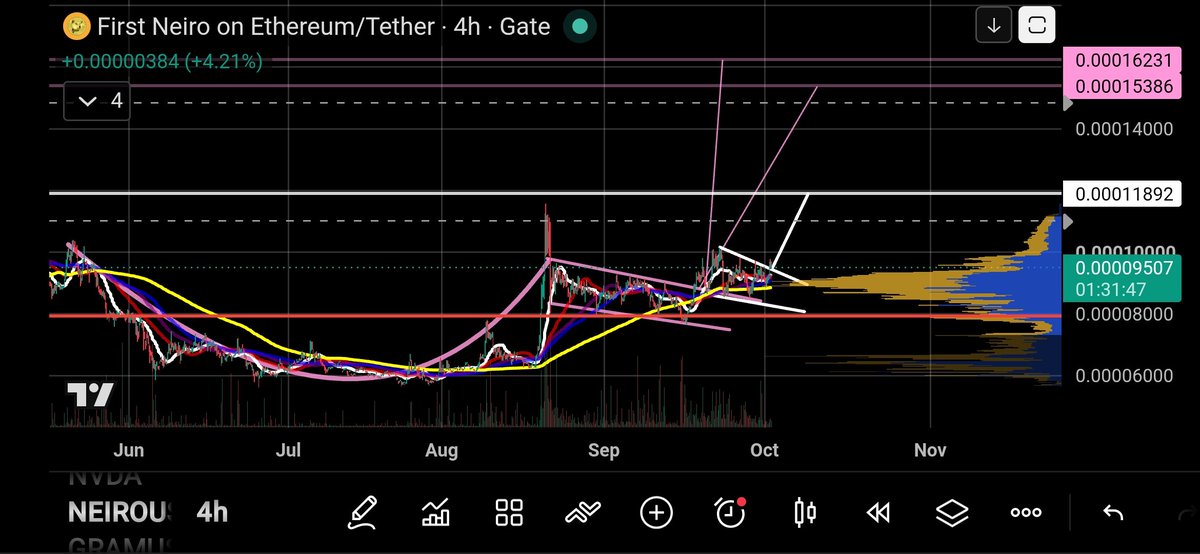Image resolution: width=1200 pixels, height=554 pixels.
Task: Open the more options ellipsis
Action: coord(1026,513)
